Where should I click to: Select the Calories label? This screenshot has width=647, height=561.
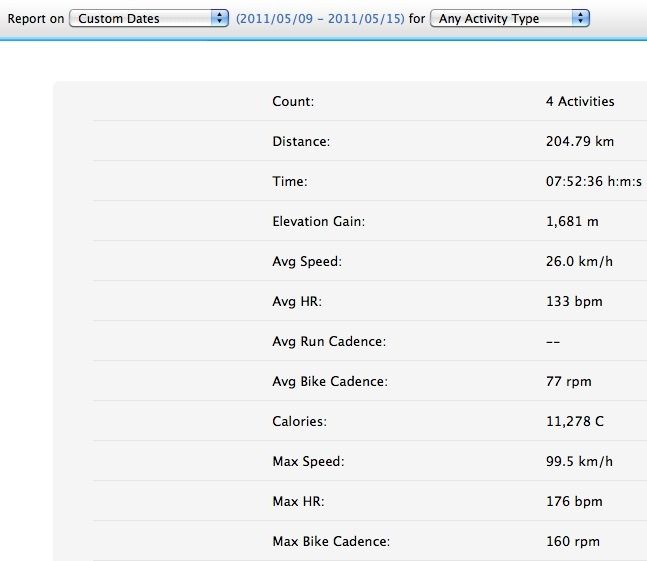click(x=300, y=422)
